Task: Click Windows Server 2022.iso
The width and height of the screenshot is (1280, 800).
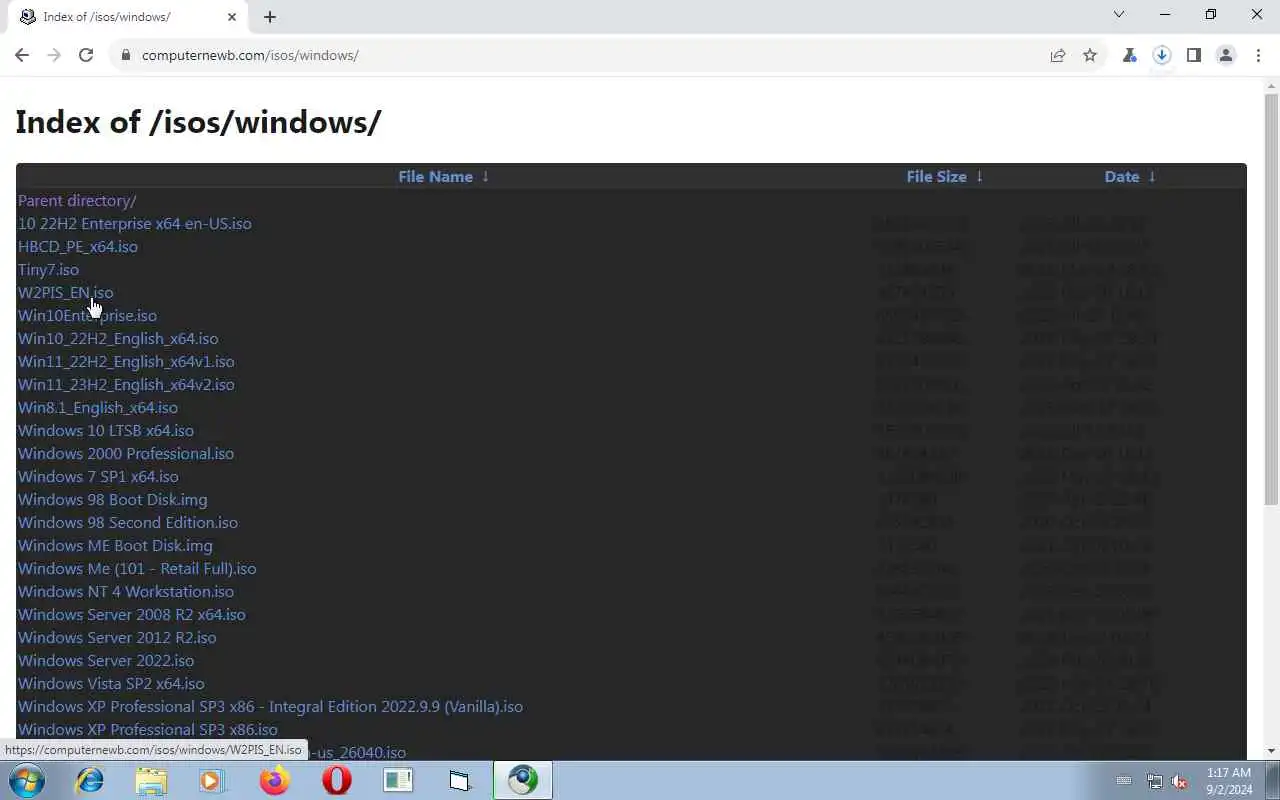Action: point(106,660)
